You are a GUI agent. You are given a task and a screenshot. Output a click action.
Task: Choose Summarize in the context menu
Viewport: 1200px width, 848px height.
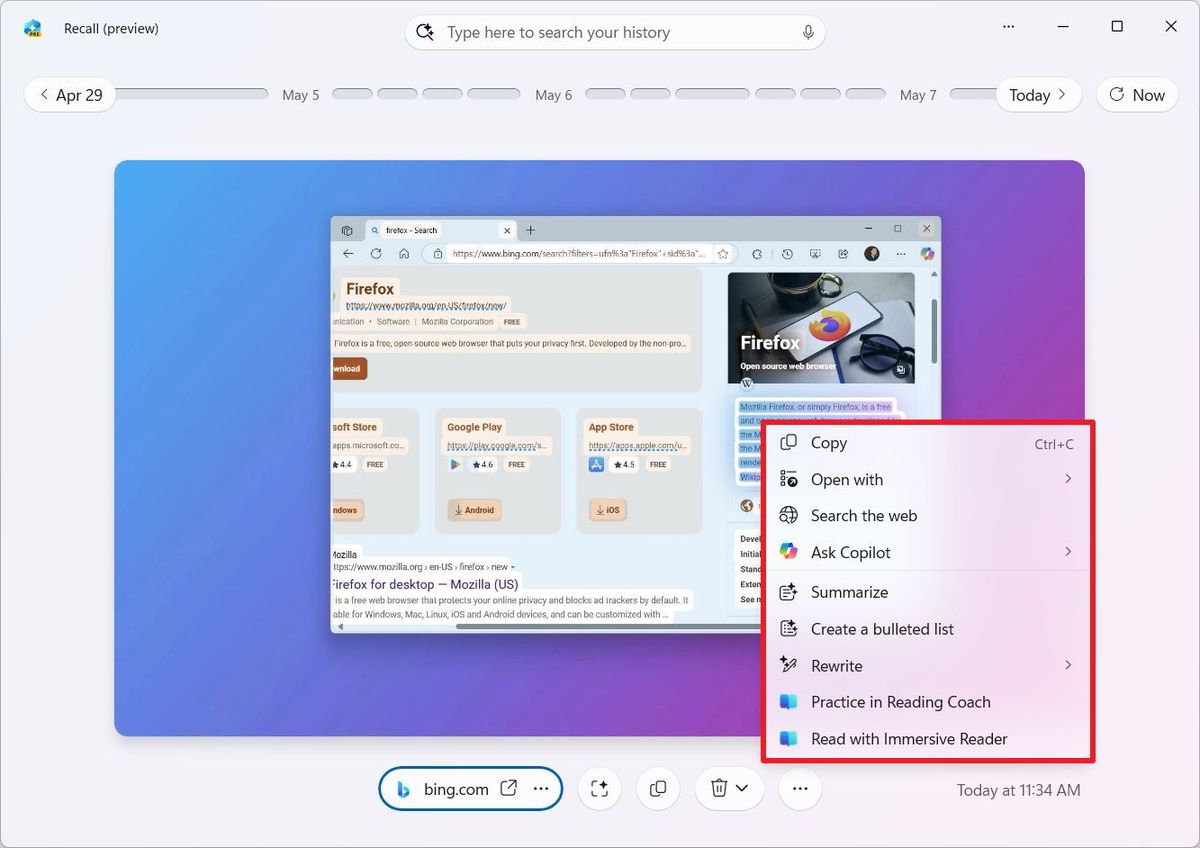(849, 592)
